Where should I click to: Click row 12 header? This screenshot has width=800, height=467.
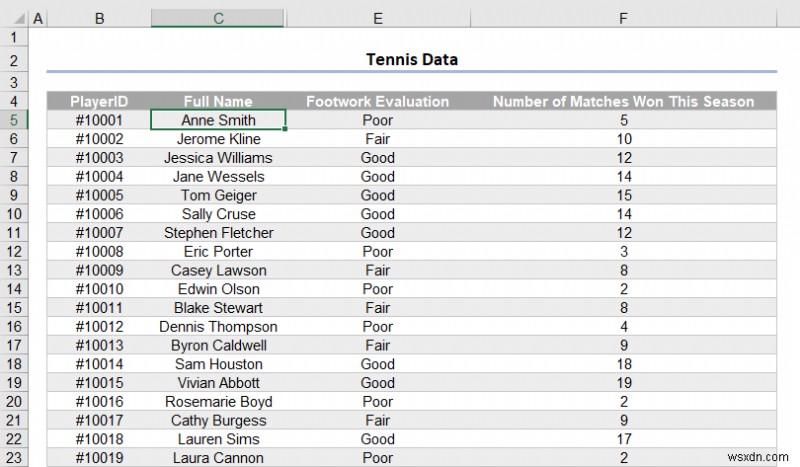(x=14, y=252)
